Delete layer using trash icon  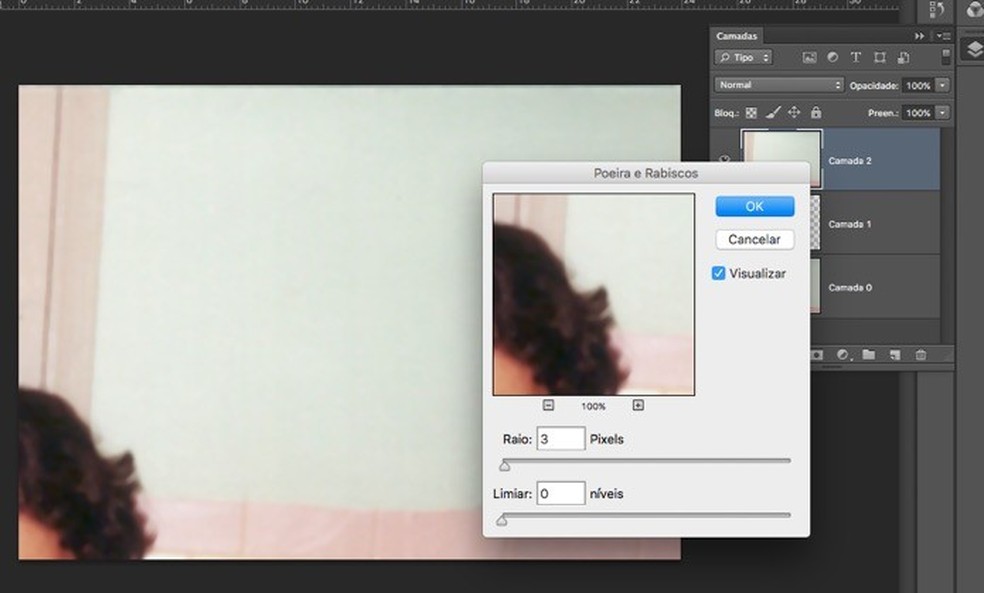(920, 355)
